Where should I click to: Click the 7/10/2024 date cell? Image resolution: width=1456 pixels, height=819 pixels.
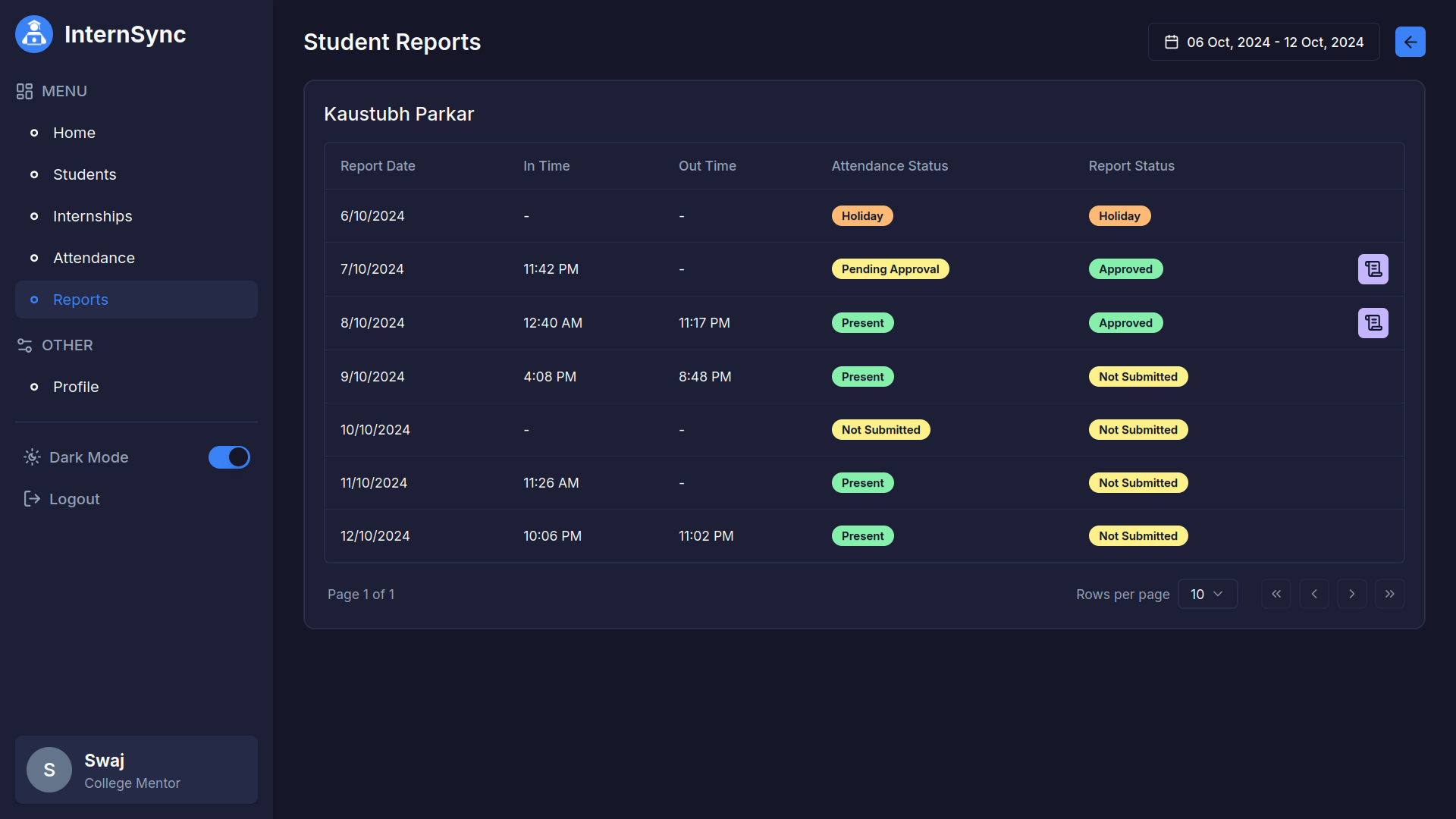[372, 269]
